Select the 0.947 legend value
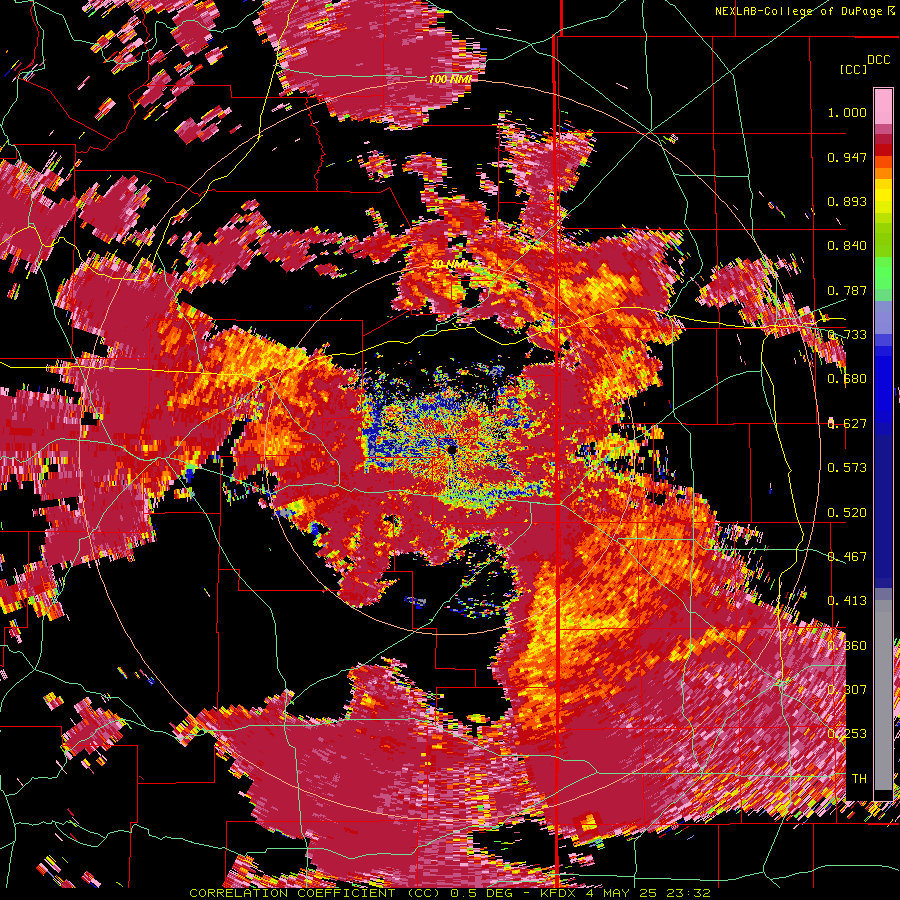The image size is (900, 900). [847, 157]
